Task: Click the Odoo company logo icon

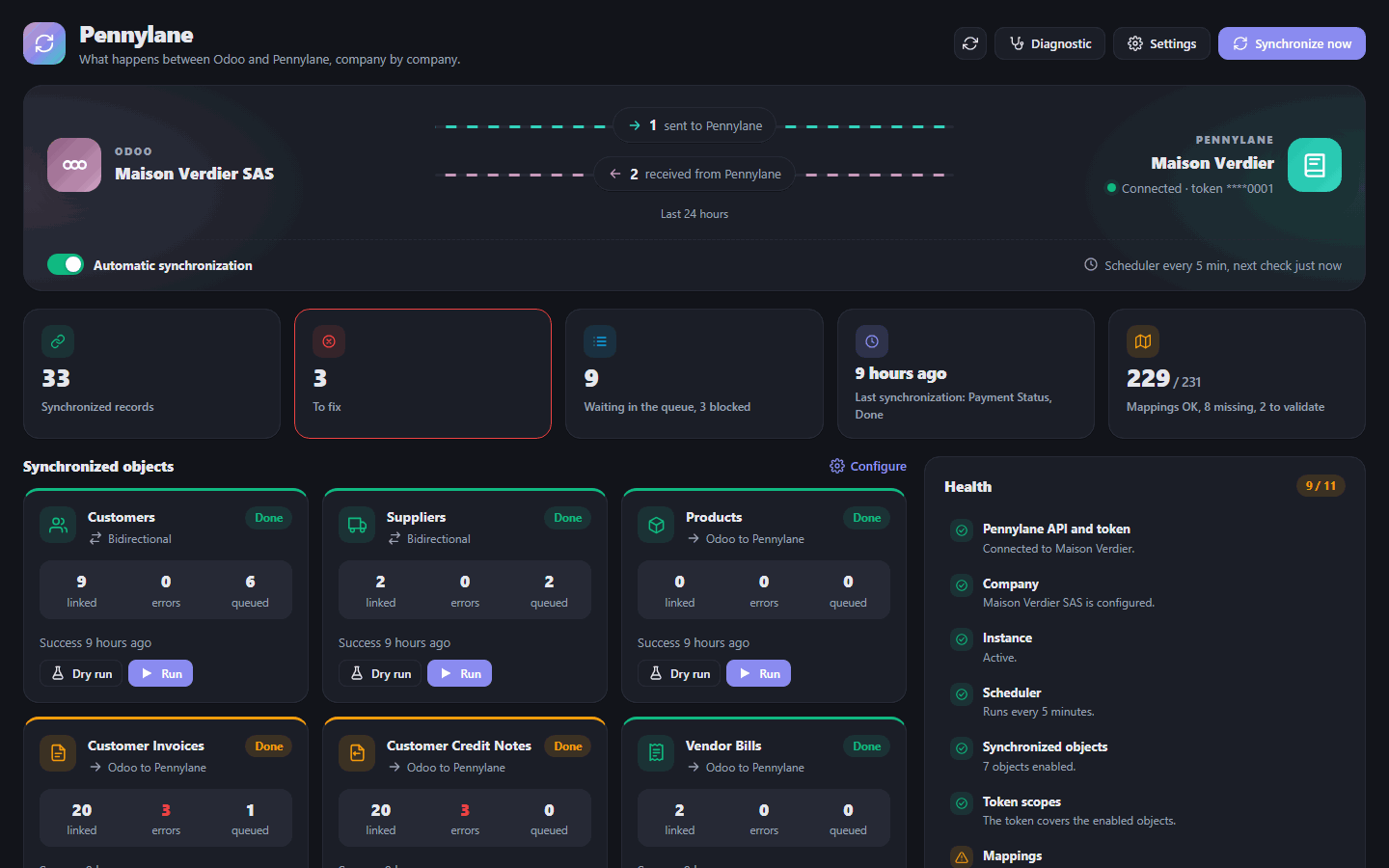Action: tap(74, 165)
